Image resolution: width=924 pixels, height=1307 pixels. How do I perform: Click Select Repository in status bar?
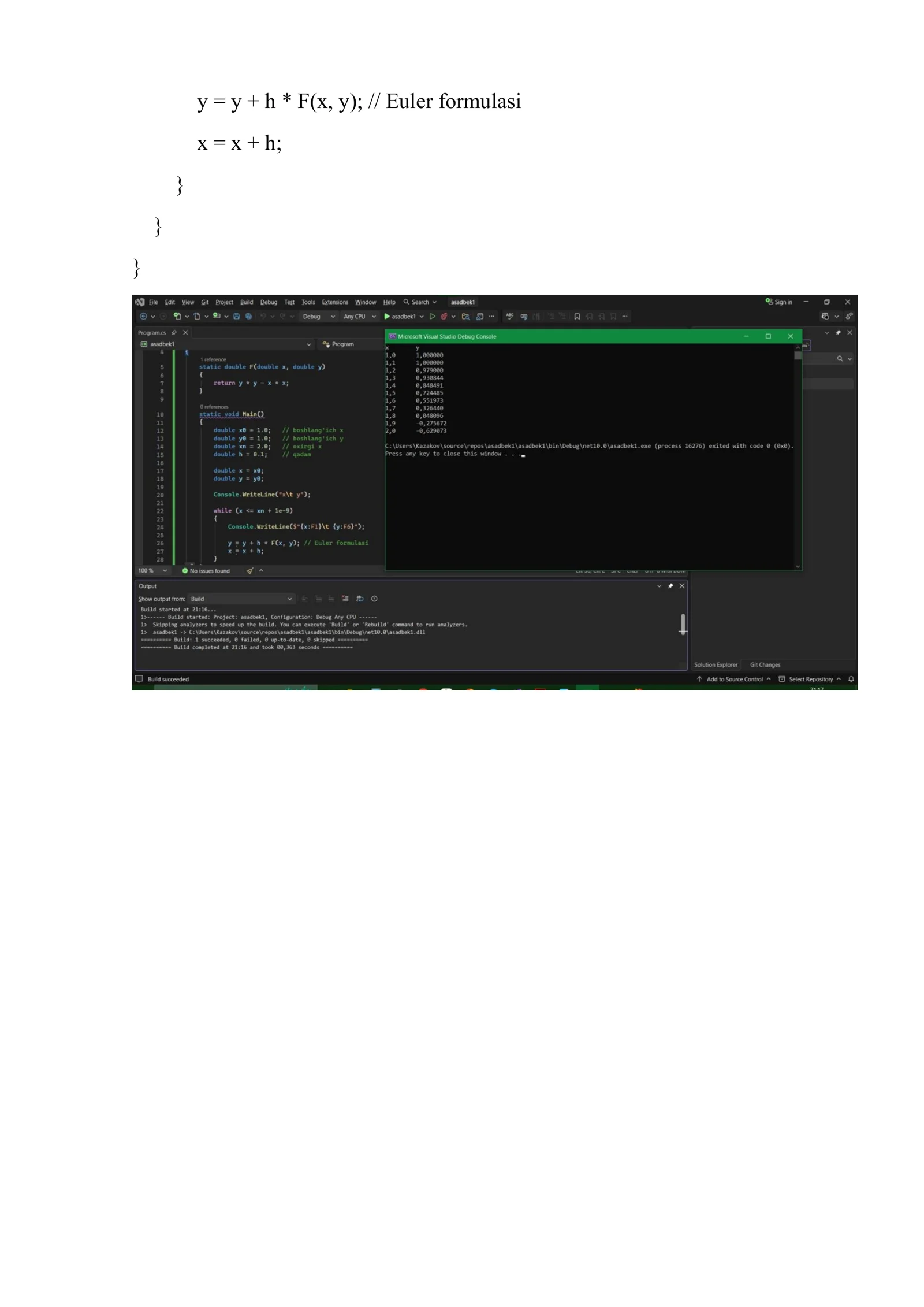pyautogui.click(x=810, y=680)
